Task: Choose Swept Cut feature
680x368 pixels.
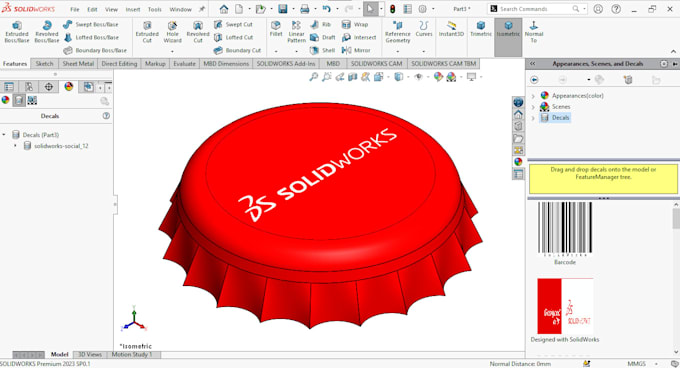Action: [x=233, y=25]
